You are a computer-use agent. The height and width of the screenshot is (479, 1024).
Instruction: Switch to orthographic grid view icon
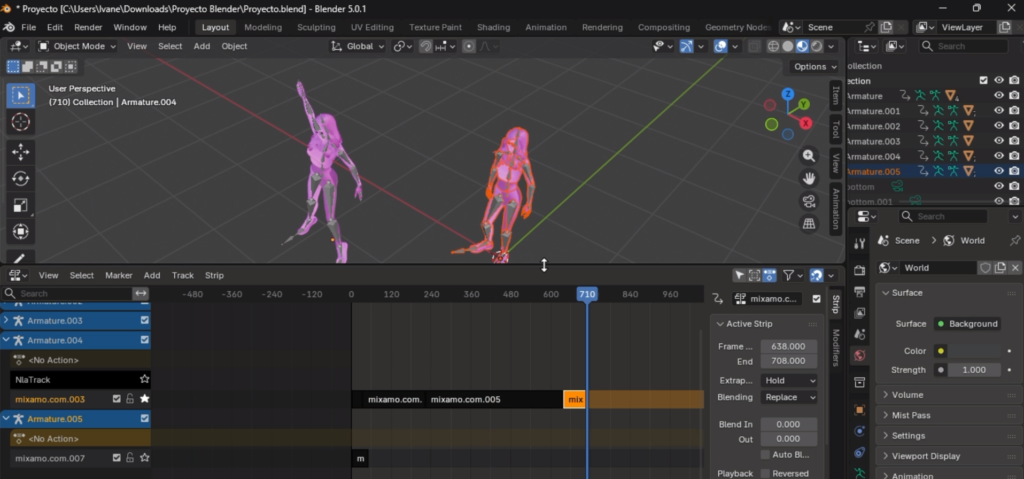click(808, 224)
